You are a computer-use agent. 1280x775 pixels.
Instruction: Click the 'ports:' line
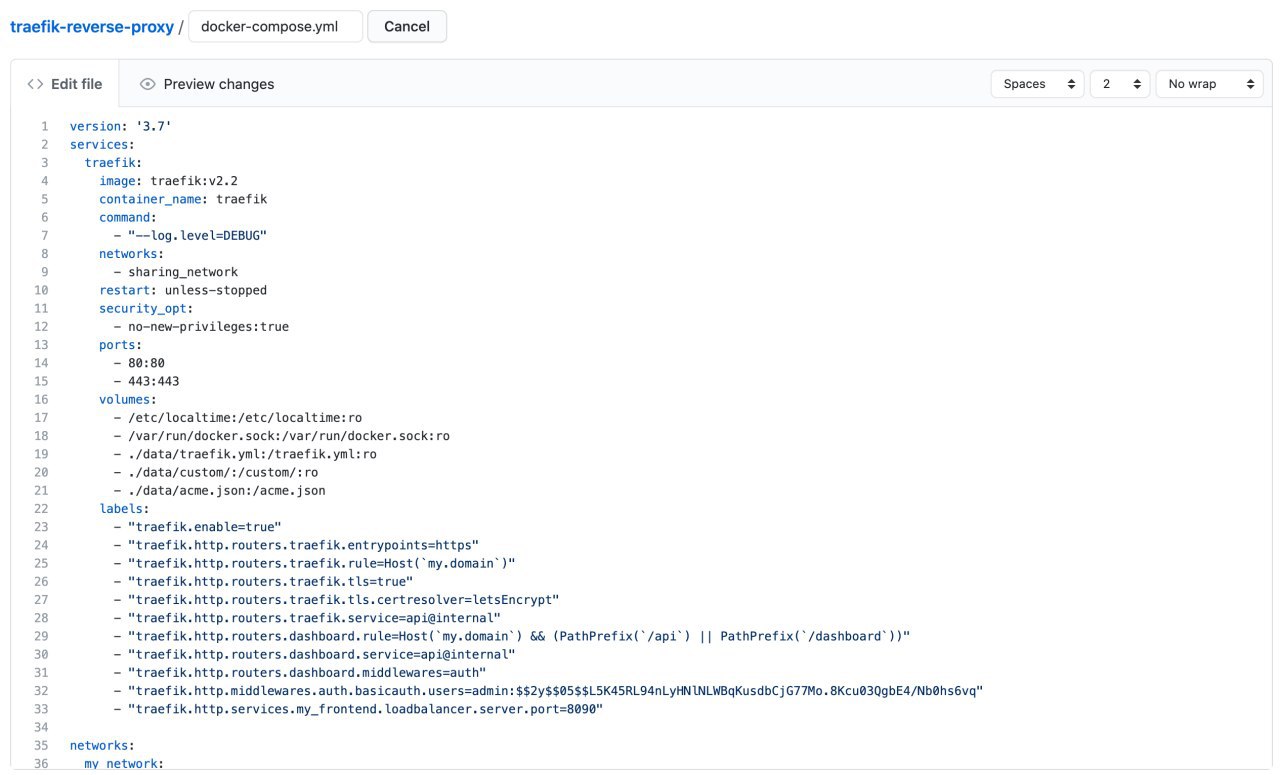pos(120,345)
